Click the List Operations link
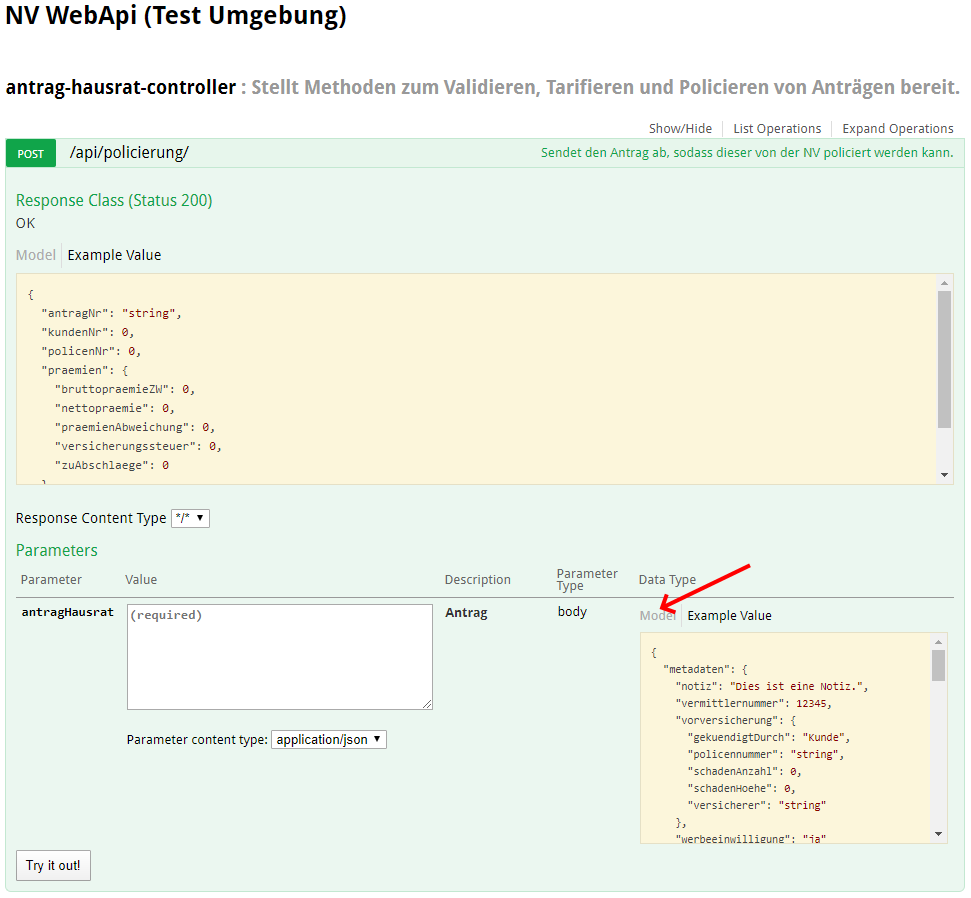 click(x=777, y=129)
